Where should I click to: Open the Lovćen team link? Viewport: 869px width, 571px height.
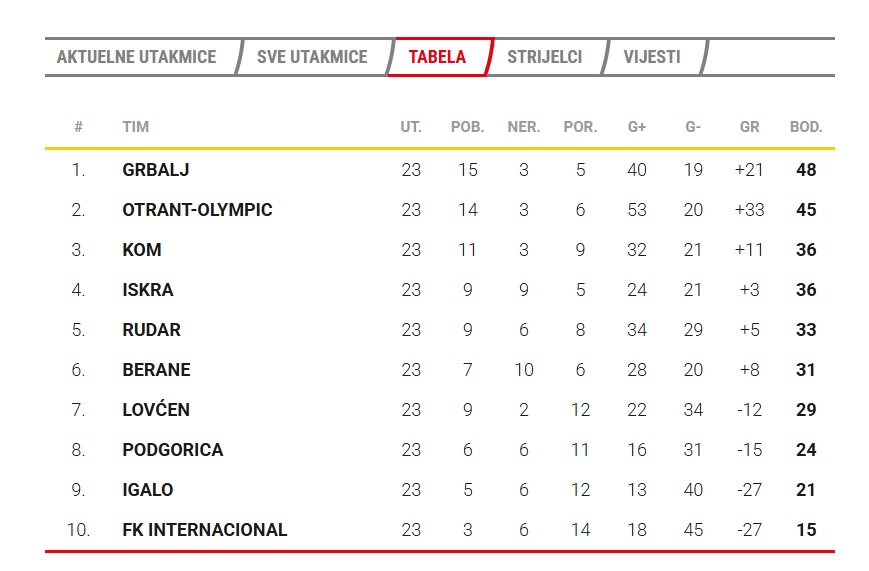click(x=156, y=410)
